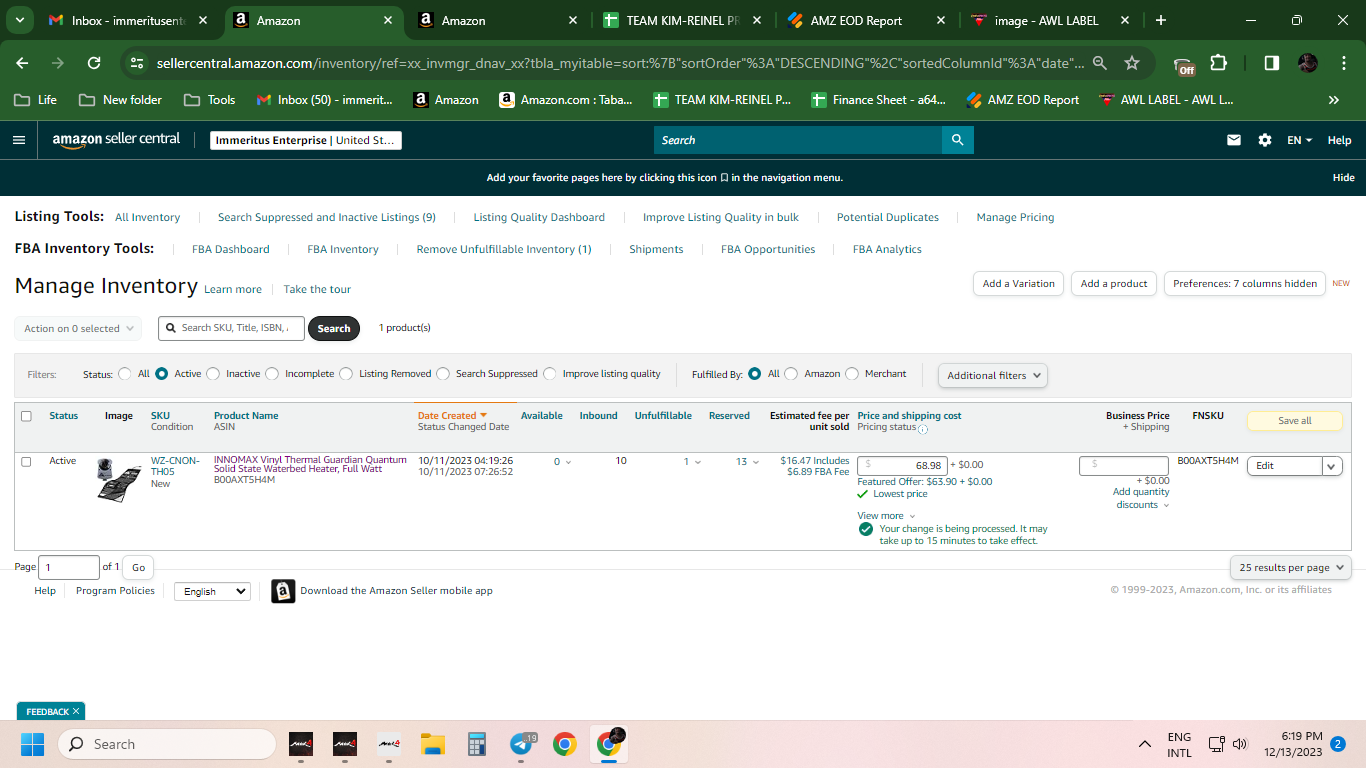The height and width of the screenshot is (768, 1366).
Task: Show more bookmarks with the double chevron
Action: tap(1333, 100)
